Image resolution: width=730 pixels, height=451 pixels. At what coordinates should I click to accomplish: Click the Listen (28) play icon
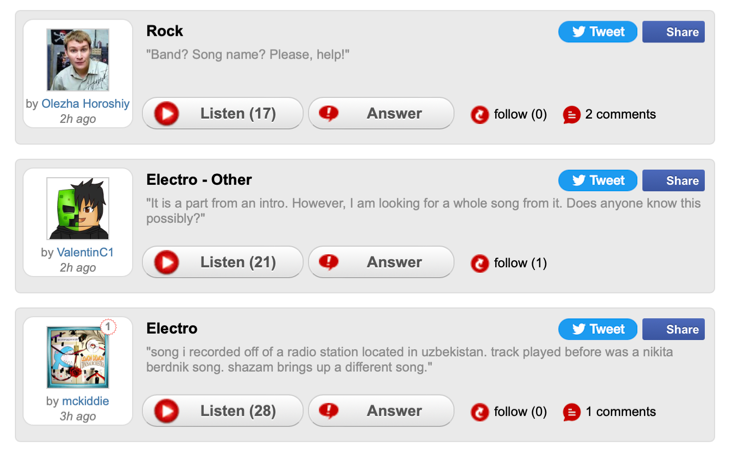[167, 411]
